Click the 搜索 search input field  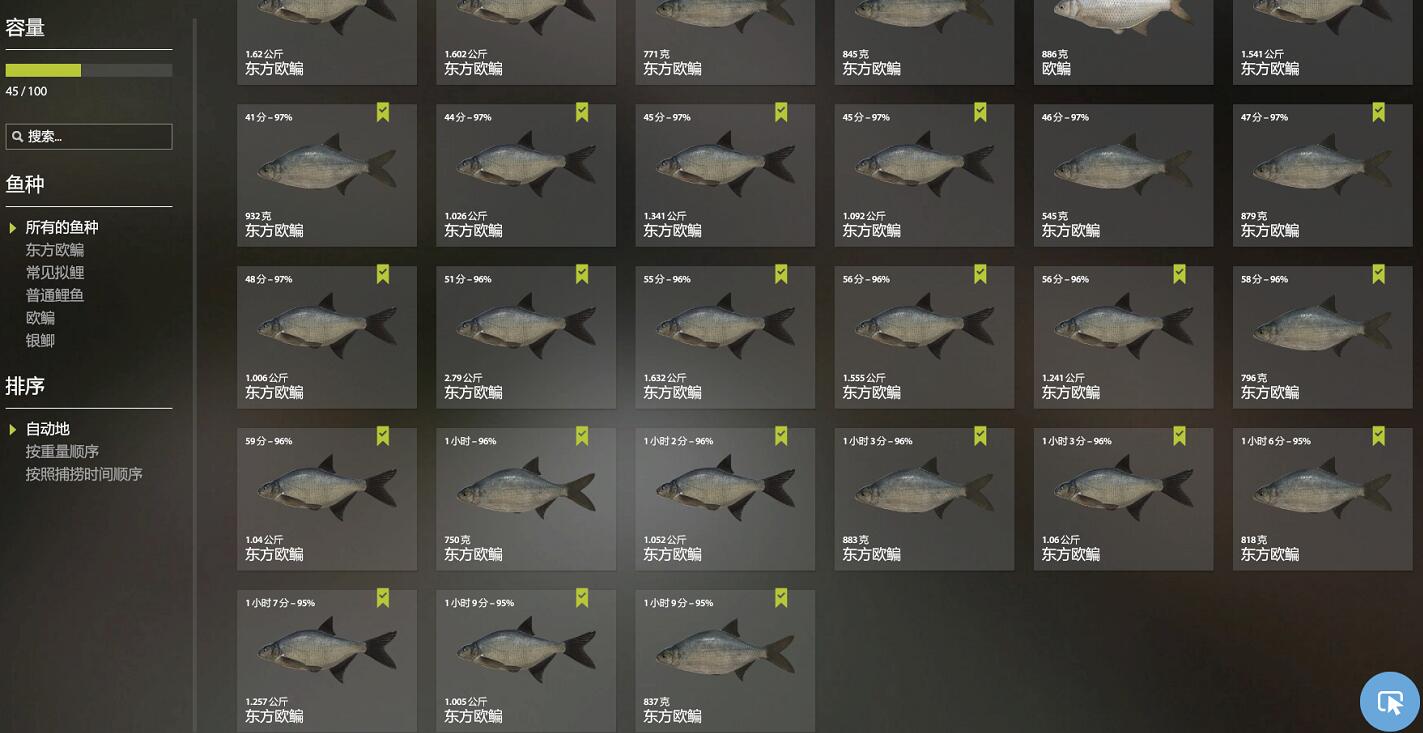[x=89, y=136]
